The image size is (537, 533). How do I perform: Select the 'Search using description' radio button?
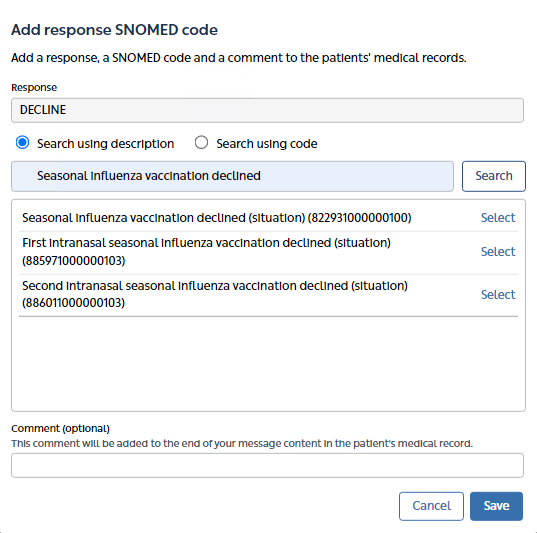click(22, 142)
